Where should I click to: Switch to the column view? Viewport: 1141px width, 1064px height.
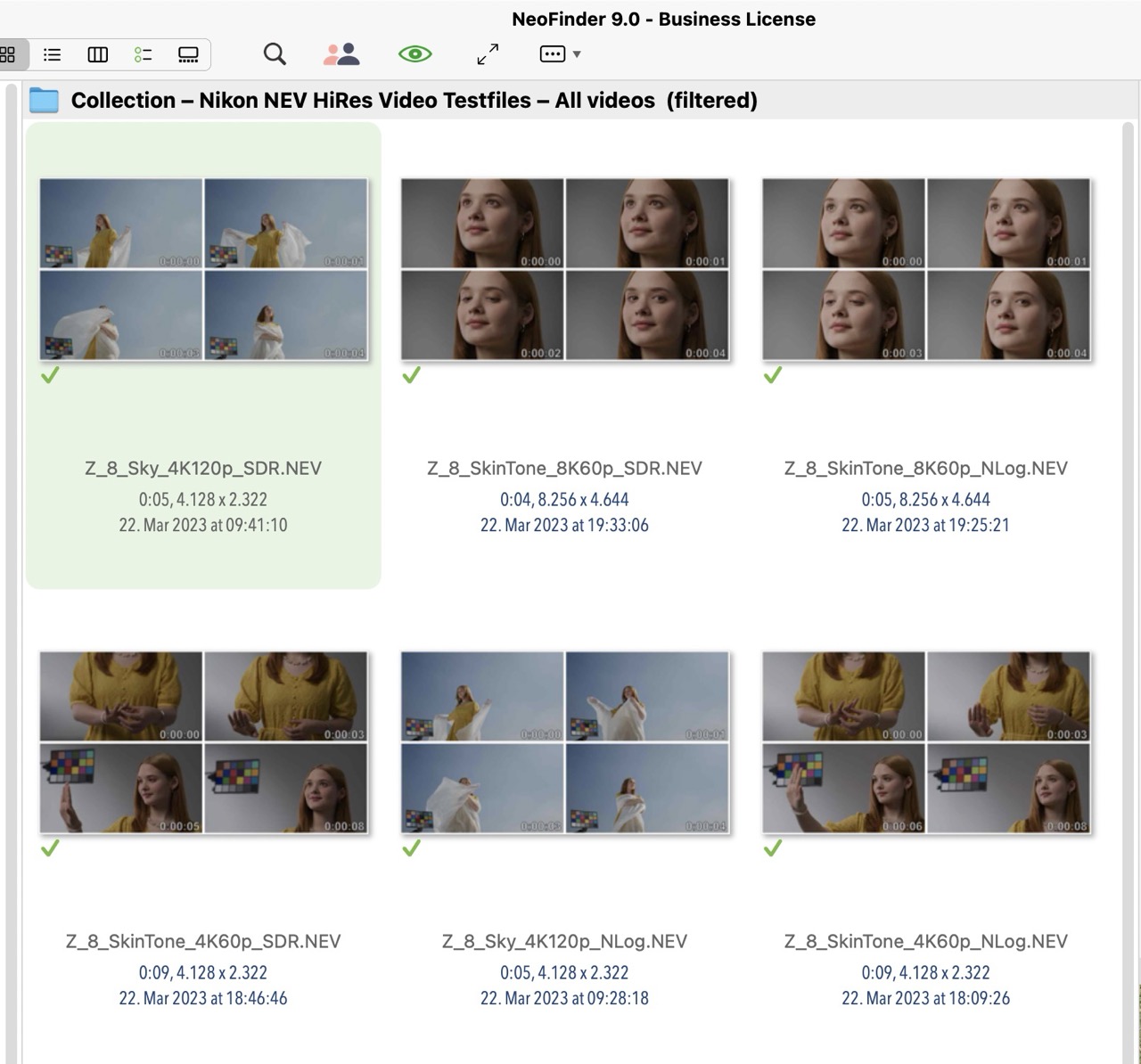coord(97,53)
